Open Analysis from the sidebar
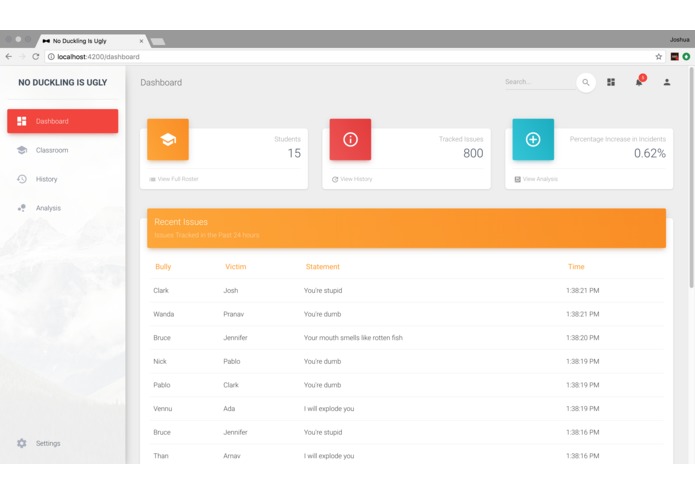Viewport: 695px width, 494px height. pyautogui.click(x=62, y=208)
